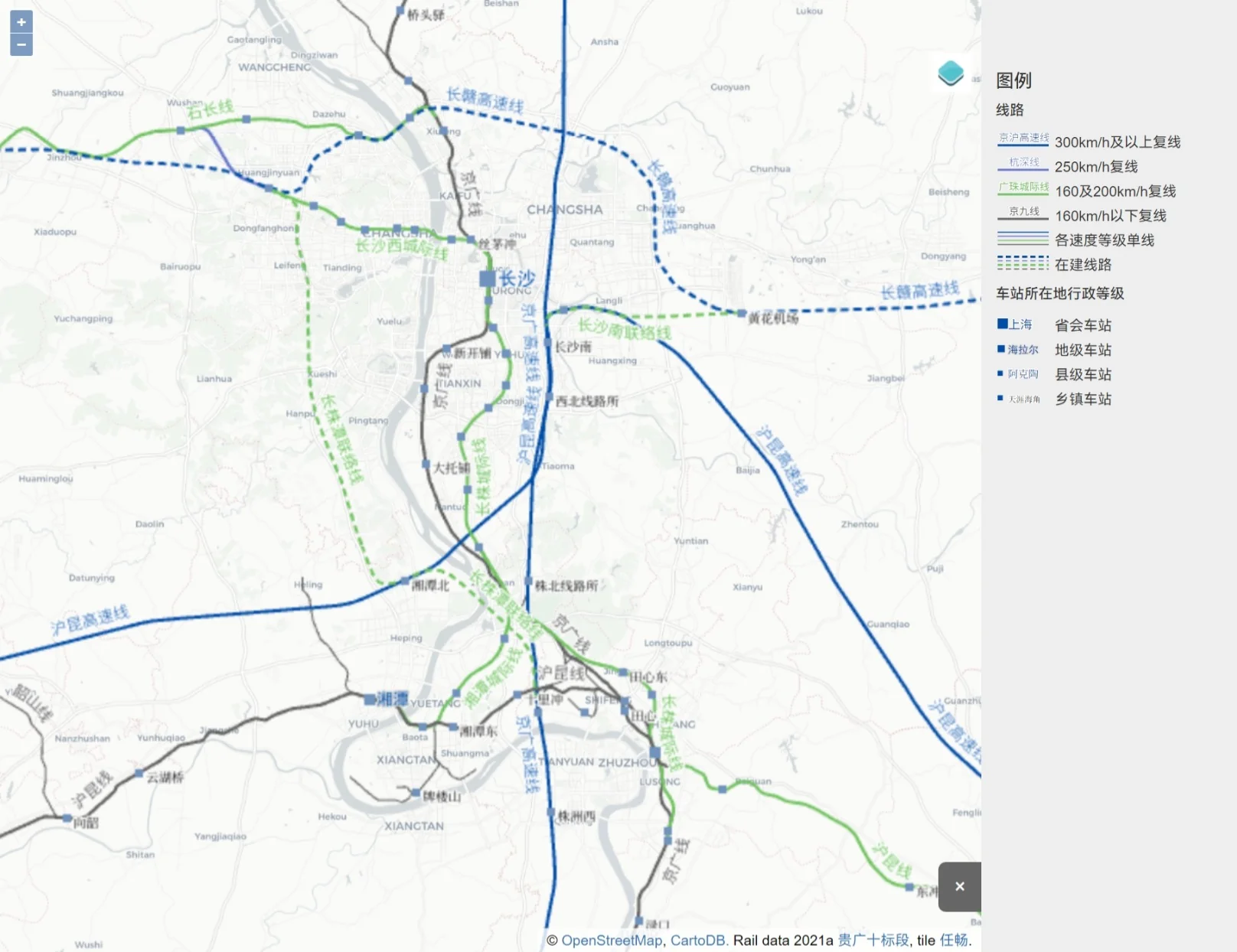
Task: Select the 各速度等级单线 legend entry
Action: tap(1075, 240)
